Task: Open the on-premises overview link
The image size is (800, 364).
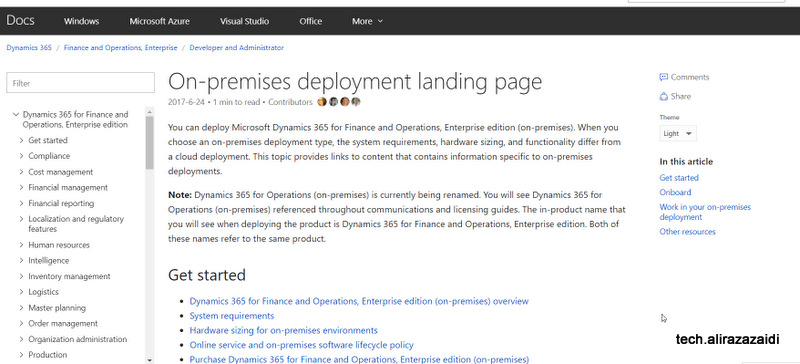Action: click(x=359, y=301)
